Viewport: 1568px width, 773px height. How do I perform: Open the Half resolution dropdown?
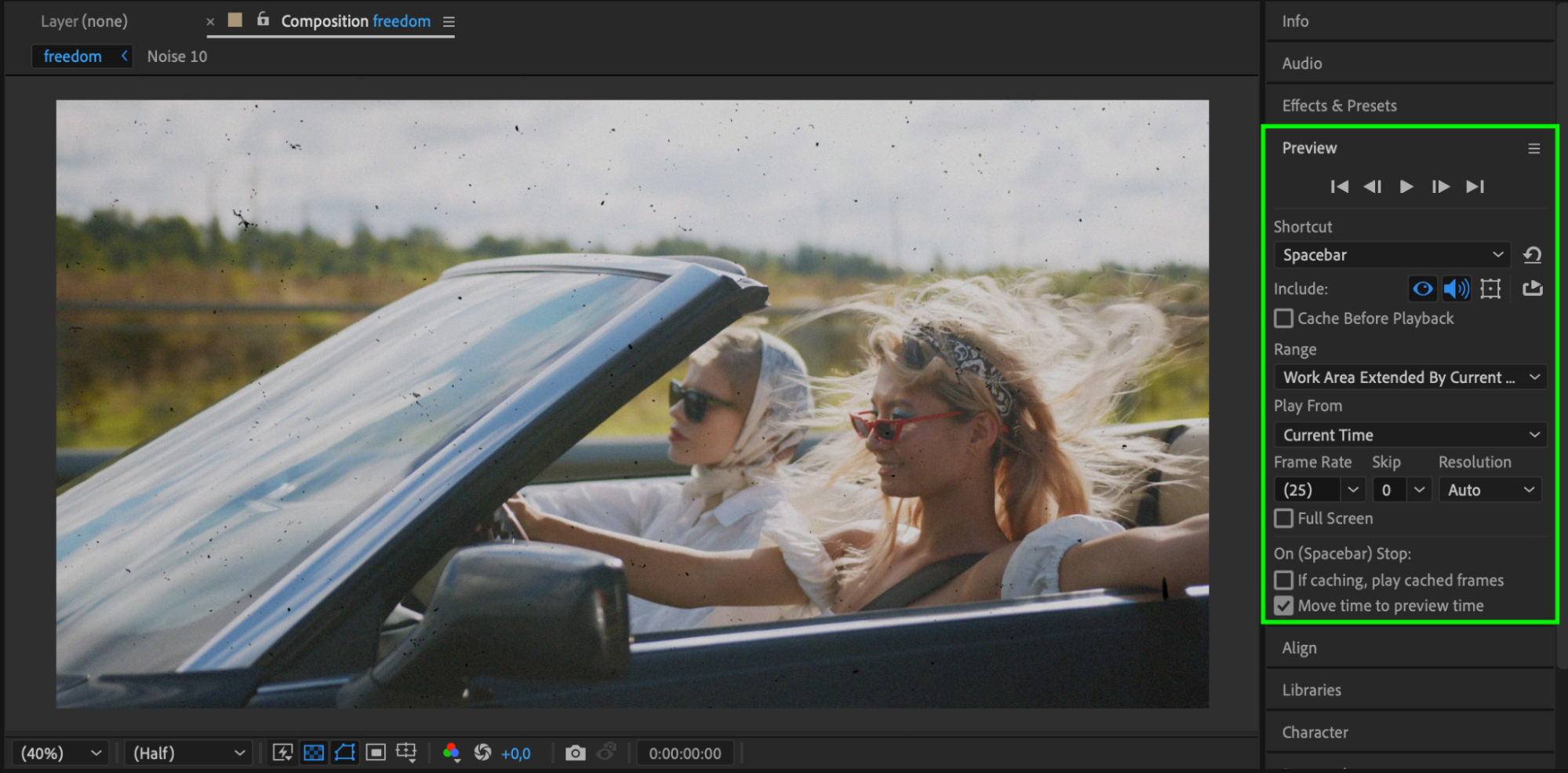click(x=188, y=753)
